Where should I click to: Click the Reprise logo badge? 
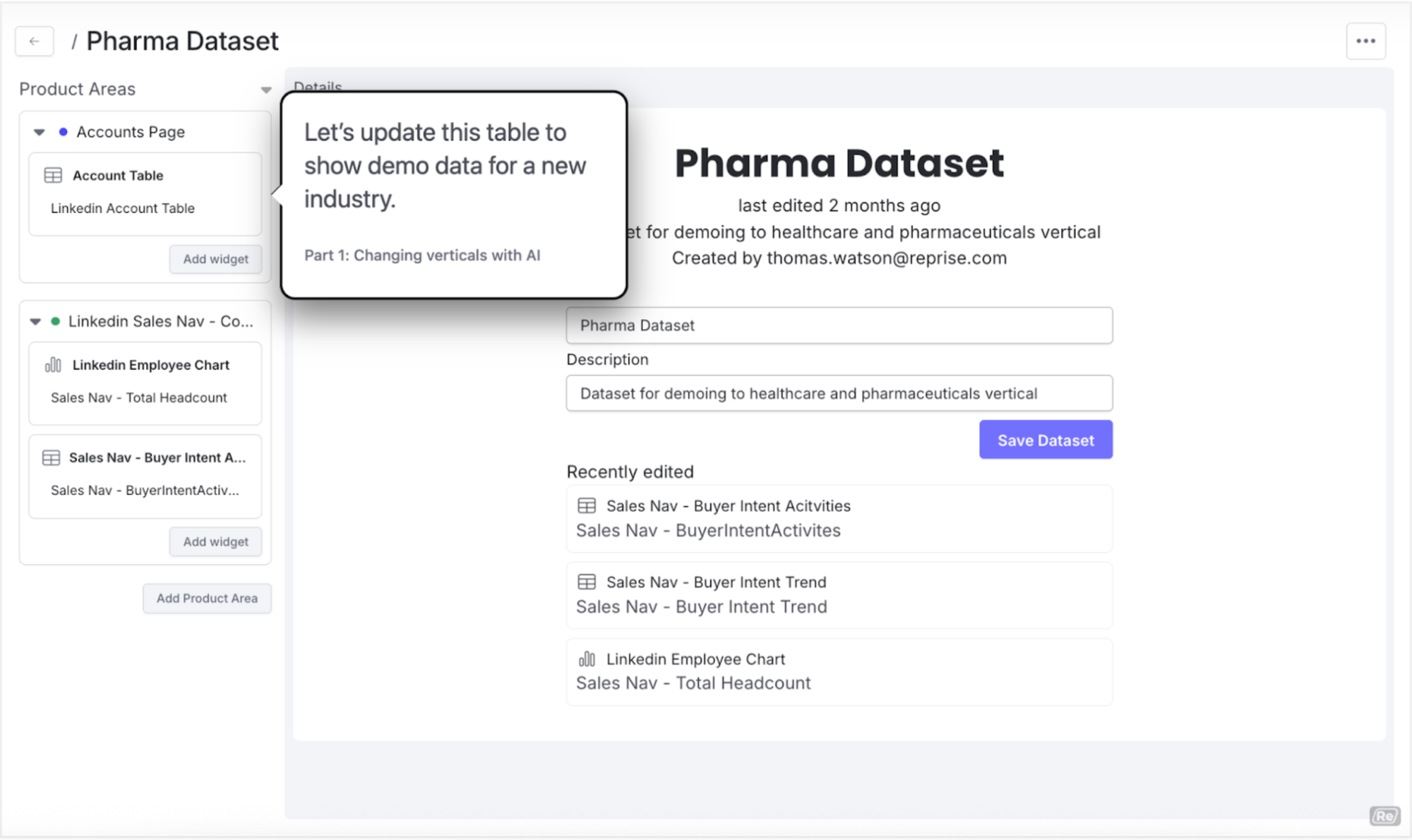point(1384,816)
